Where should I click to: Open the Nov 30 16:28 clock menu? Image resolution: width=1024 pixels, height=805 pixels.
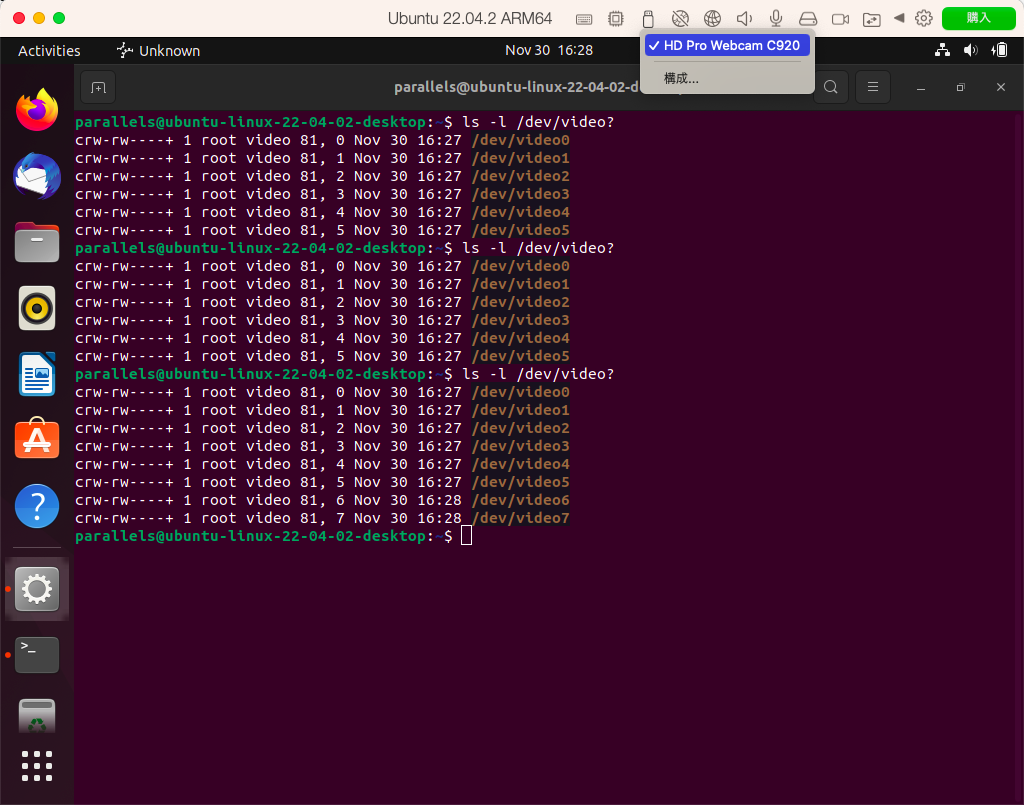(x=549, y=50)
